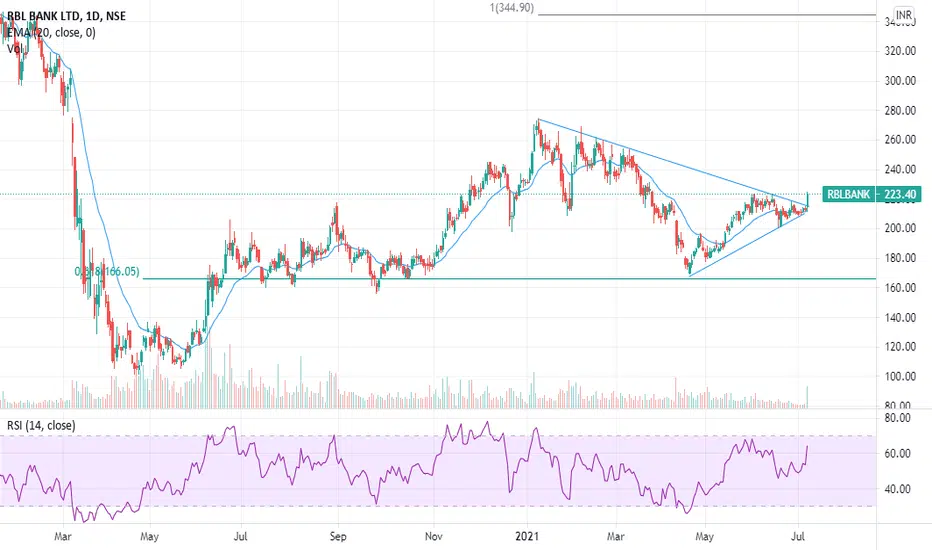Click the 180.00 price axis label
This screenshot has height=550, width=932.
899,258
